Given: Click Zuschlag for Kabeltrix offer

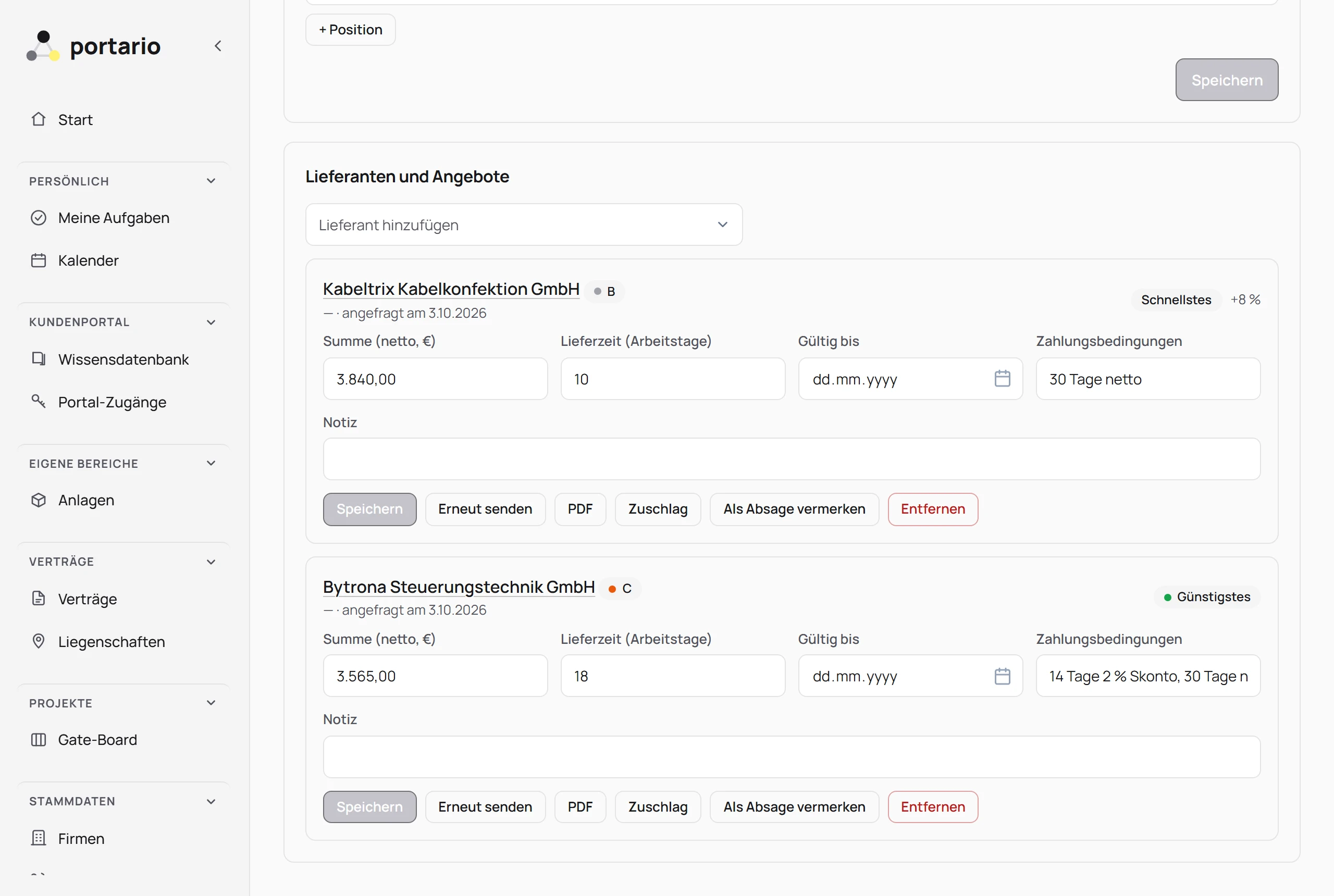Looking at the screenshot, I should (658, 509).
